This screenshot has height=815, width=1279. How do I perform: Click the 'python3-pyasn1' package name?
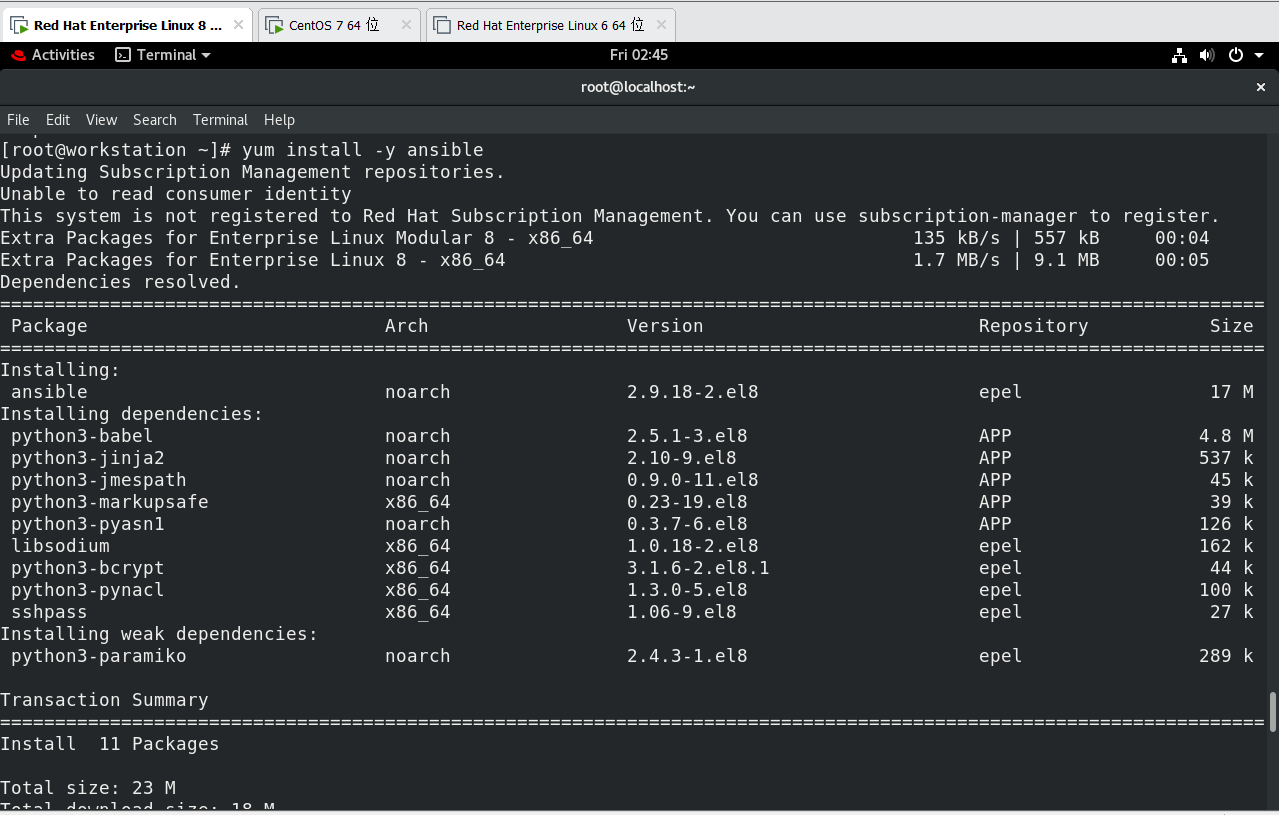click(88, 524)
